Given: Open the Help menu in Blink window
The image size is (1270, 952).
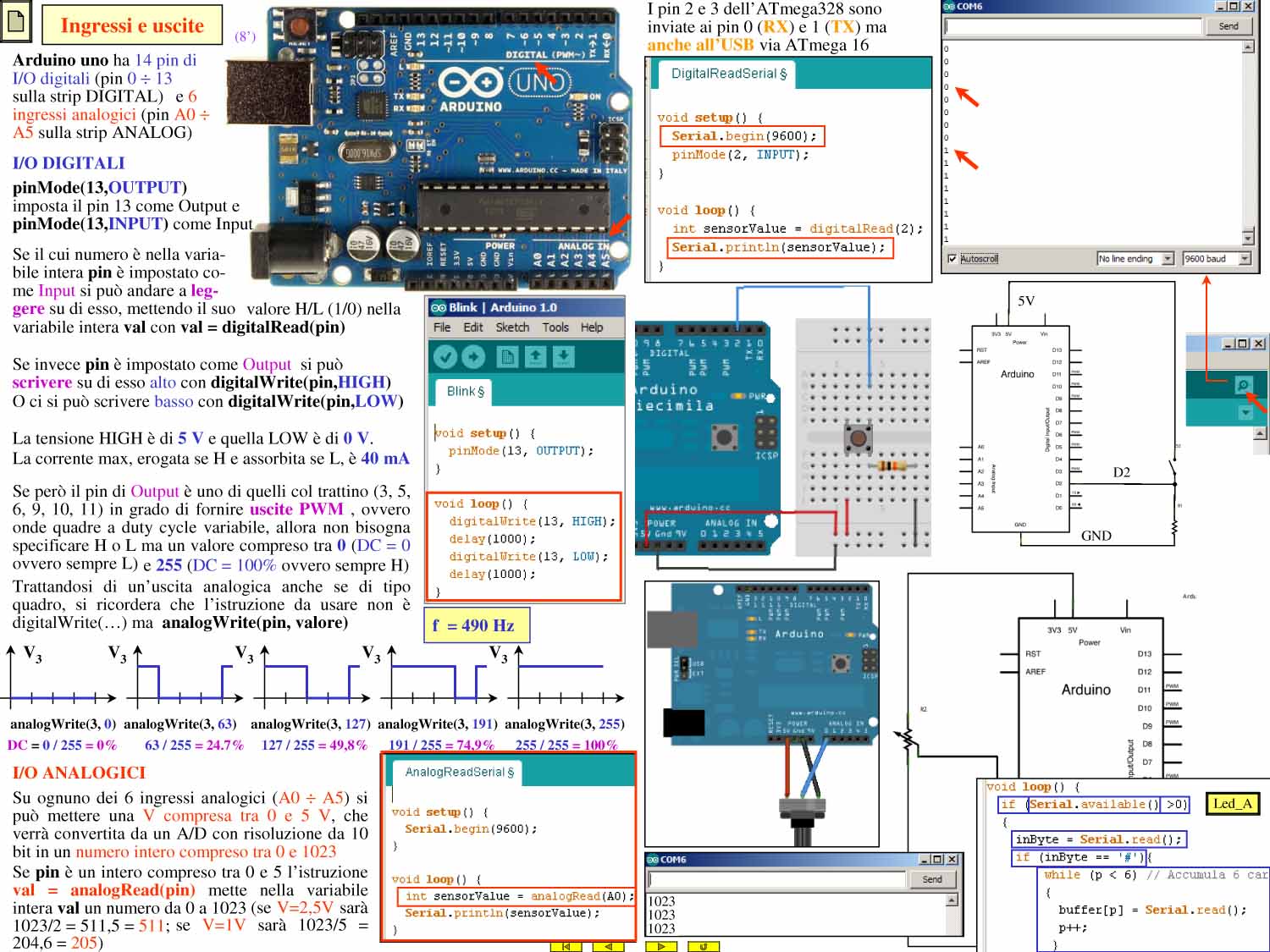Looking at the screenshot, I should pos(592,327).
